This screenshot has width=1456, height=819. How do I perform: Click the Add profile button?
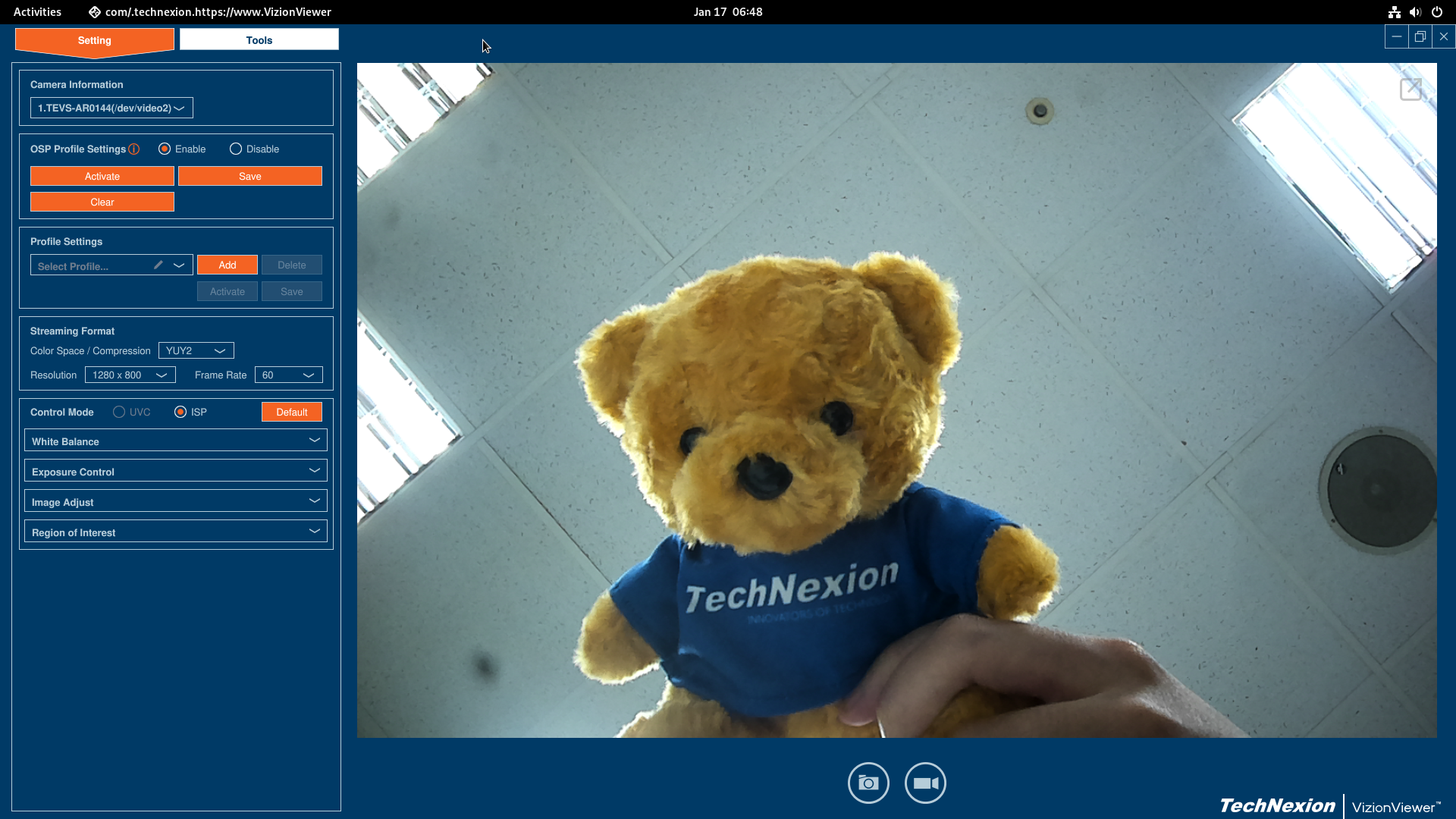point(227,265)
